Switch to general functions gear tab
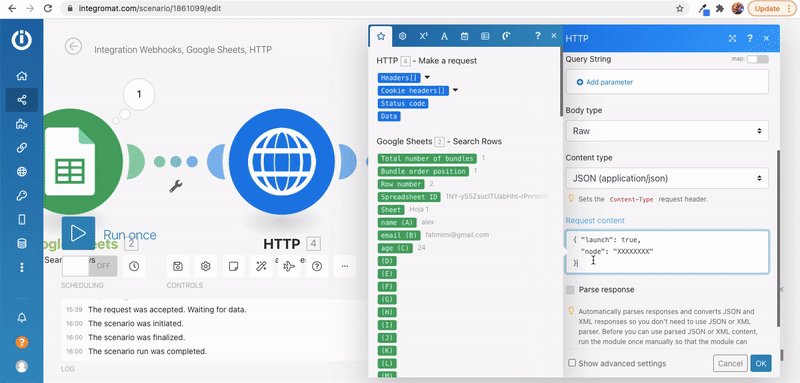This screenshot has height=383, width=800. (403, 36)
